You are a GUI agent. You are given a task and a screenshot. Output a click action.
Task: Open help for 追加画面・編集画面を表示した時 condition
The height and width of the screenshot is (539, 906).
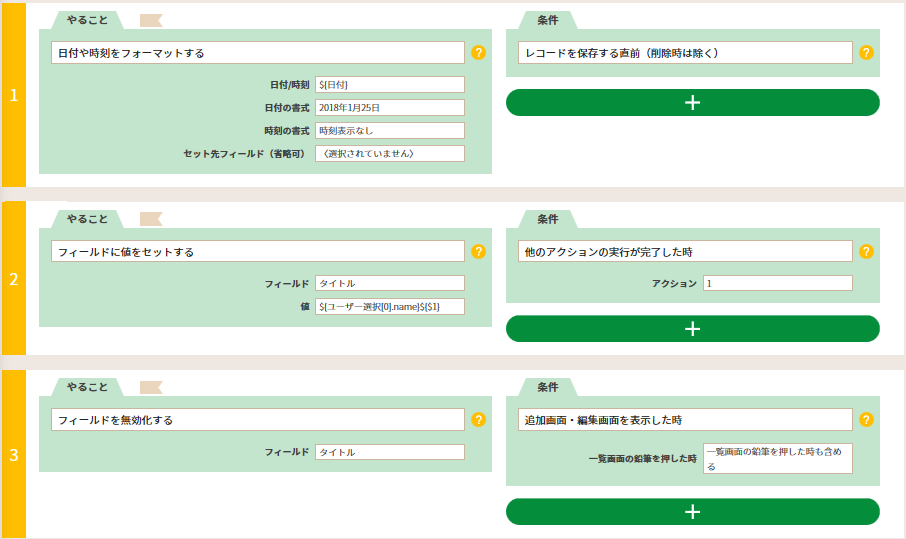(x=866, y=419)
